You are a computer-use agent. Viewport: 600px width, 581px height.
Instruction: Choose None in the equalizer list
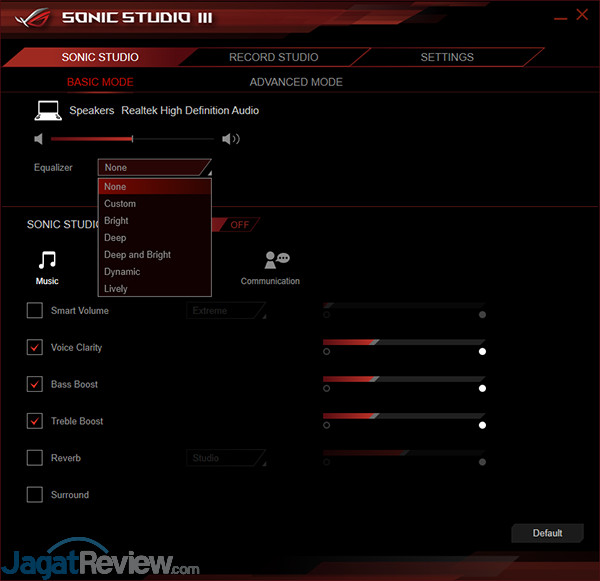pyautogui.click(x=155, y=186)
